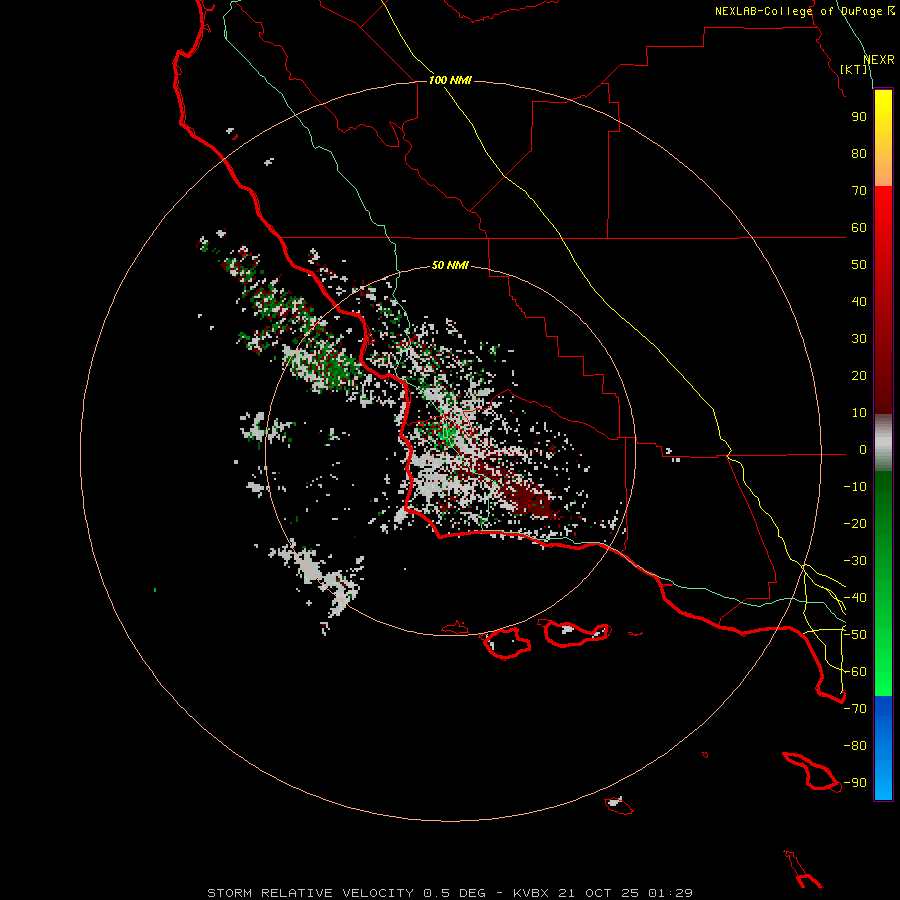Click the "[KT]" units label
Image resolution: width=900 pixels, height=900 pixels.
click(854, 69)
